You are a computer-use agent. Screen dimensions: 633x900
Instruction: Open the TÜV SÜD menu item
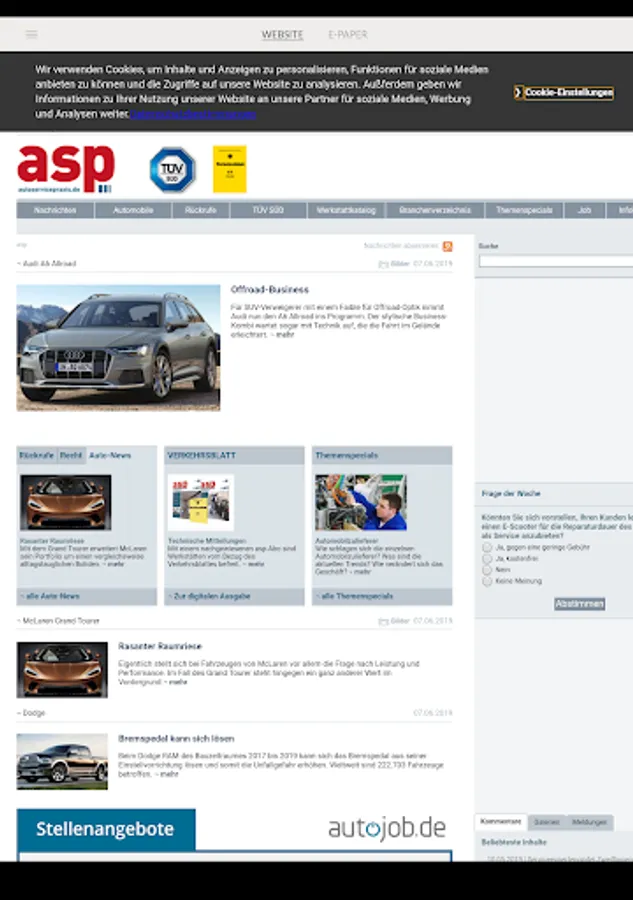pyautogui.click(x=268, y=210)
